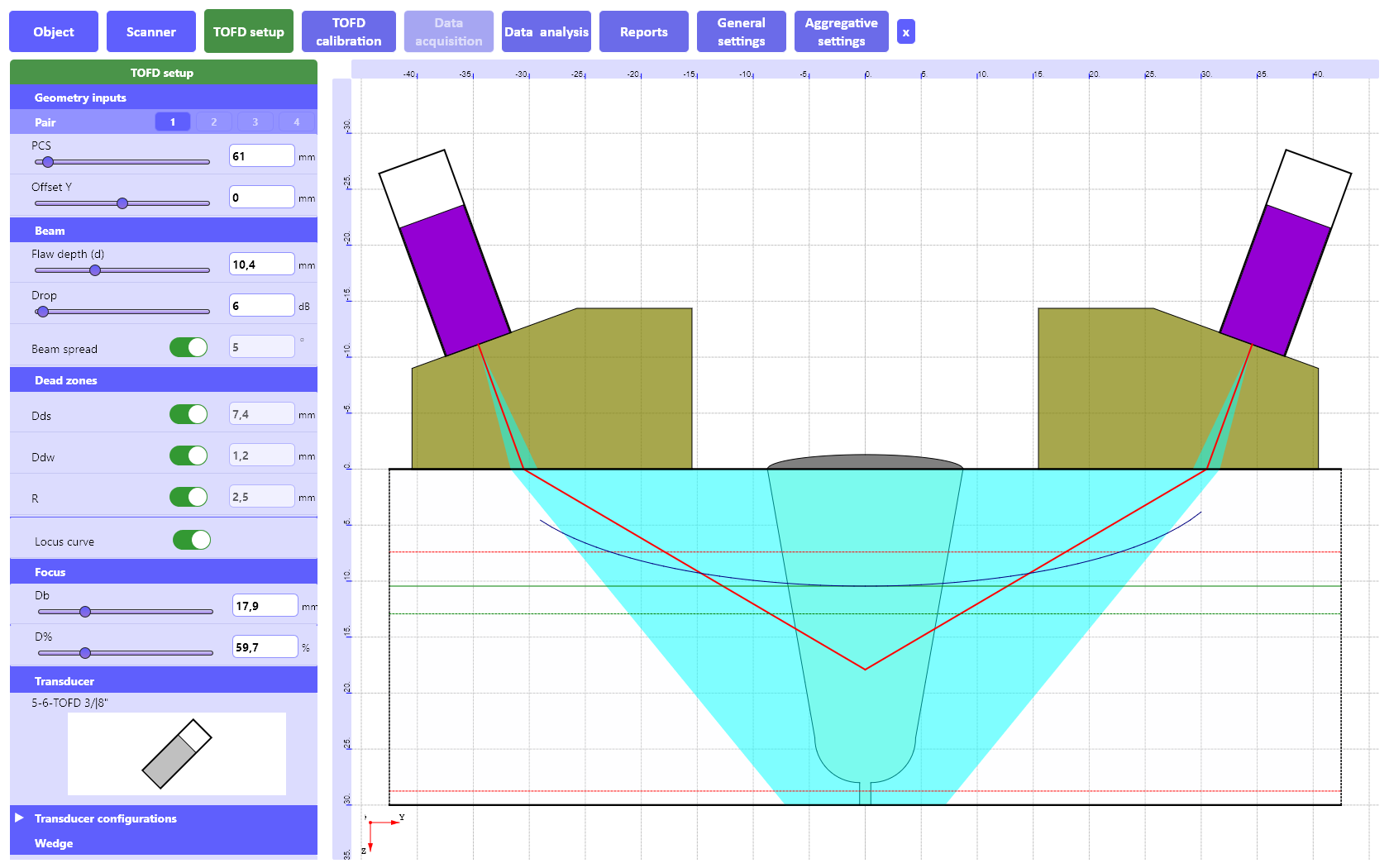Open the TOFD calibration tab

coord(348,32)
